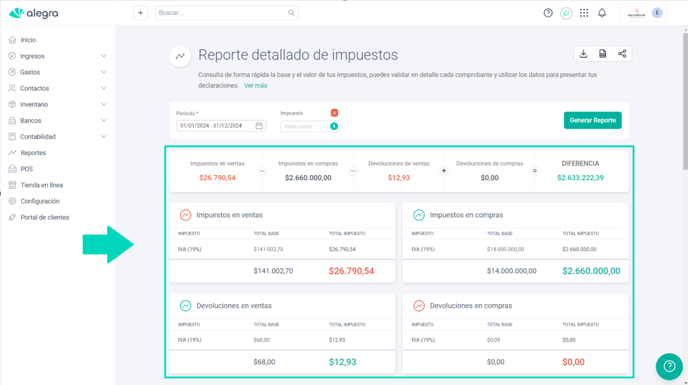Click the green circular icon in header
Image resolution: width=688 pixels, height=385 pixels.
pyautogui.click(x=566, y=13)
